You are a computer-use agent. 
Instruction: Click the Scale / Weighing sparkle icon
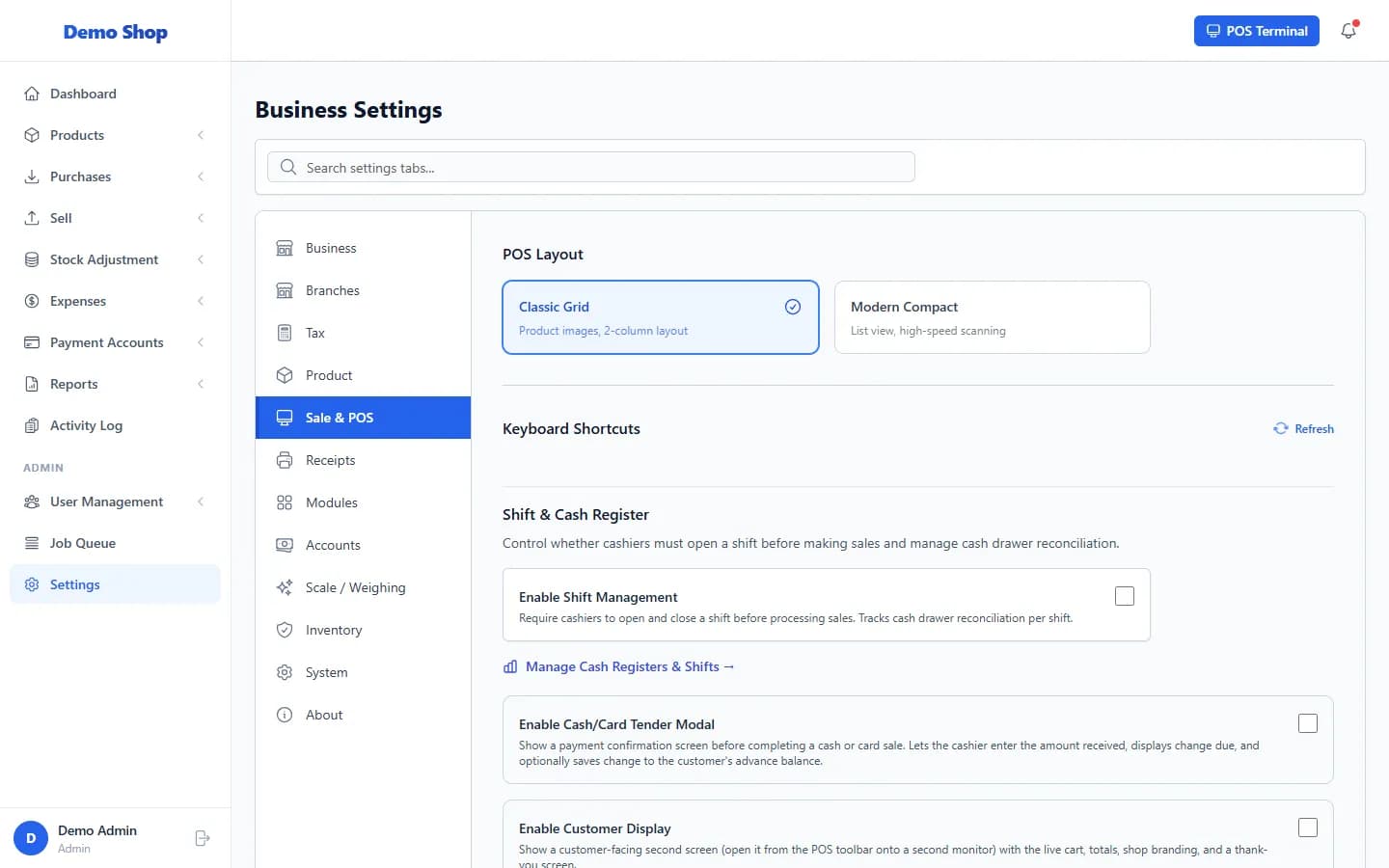(285, 587)
